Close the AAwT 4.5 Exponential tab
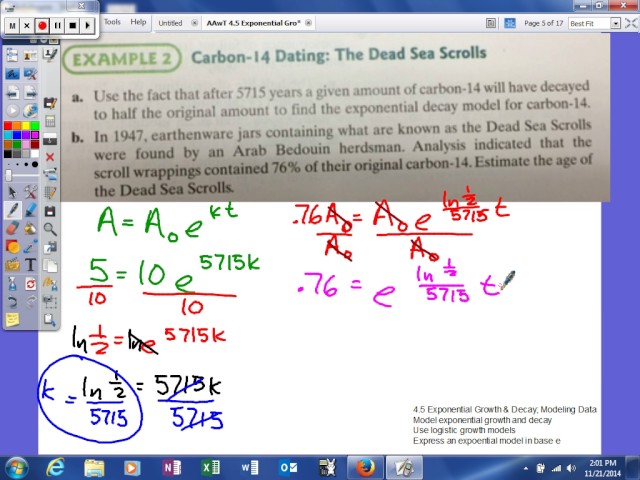640x480 pixels. coord(309,23)
